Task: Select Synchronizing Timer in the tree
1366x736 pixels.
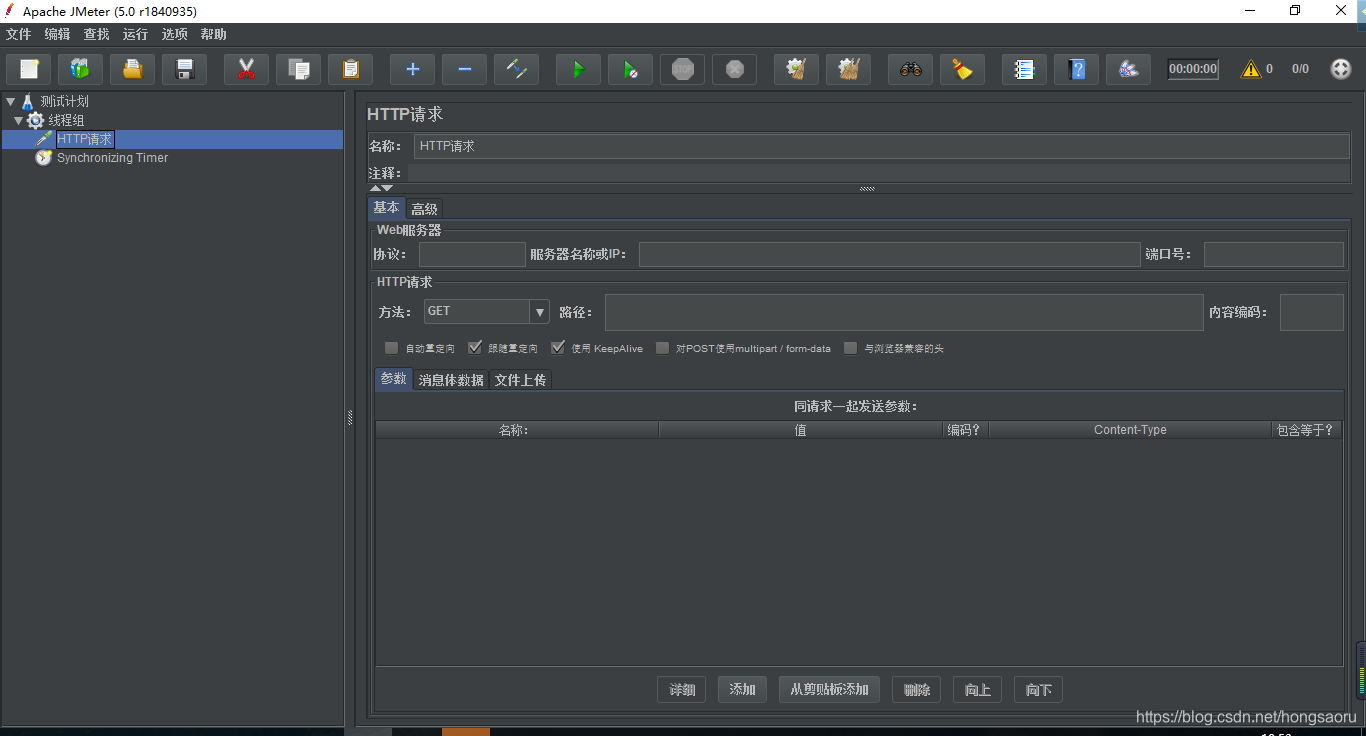Action: tap(112, 158)
